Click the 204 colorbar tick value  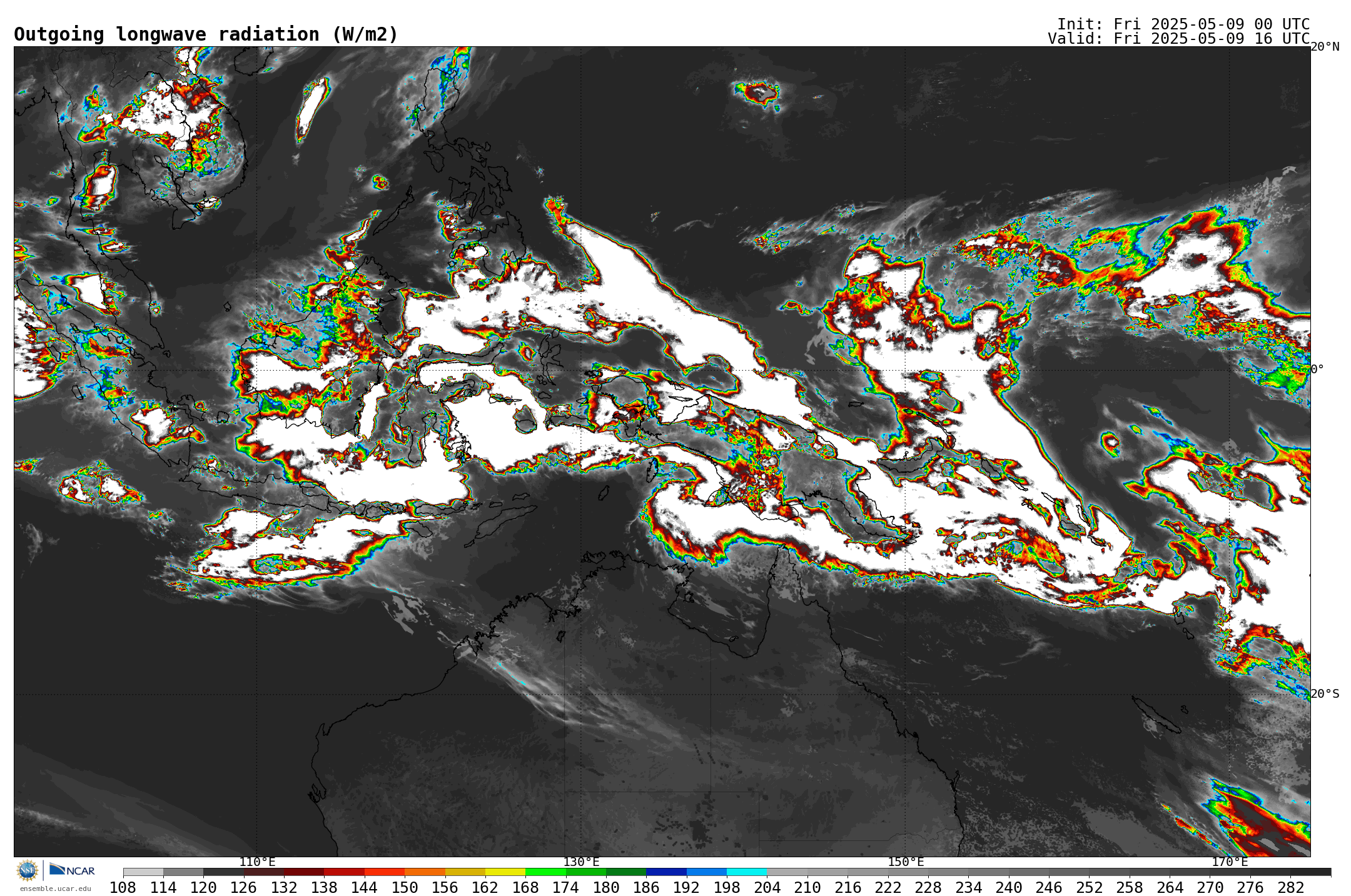click(x=767, y=888)
